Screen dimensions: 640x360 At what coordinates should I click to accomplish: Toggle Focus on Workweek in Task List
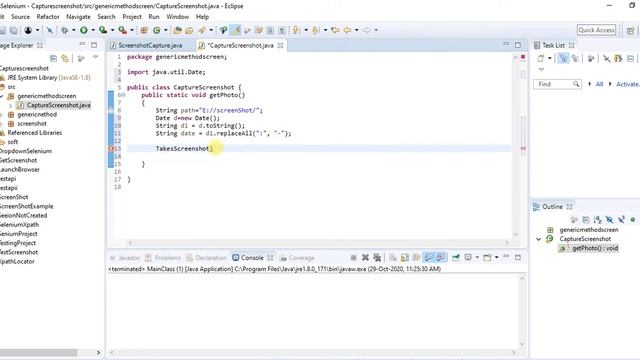[607, 59]
